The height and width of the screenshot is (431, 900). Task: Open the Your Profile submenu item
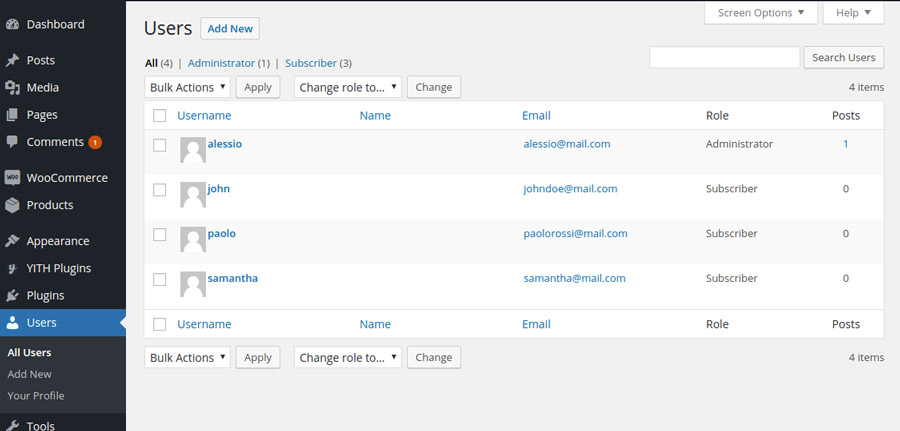coord(35,396)
